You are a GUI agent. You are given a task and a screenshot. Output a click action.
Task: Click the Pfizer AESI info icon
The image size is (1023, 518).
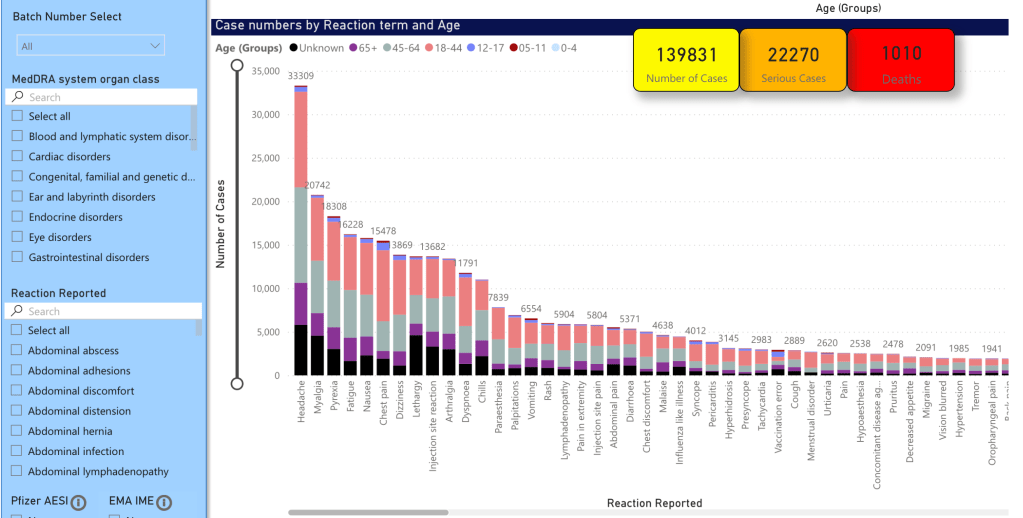pyautogui.click(x=77, y=502)
